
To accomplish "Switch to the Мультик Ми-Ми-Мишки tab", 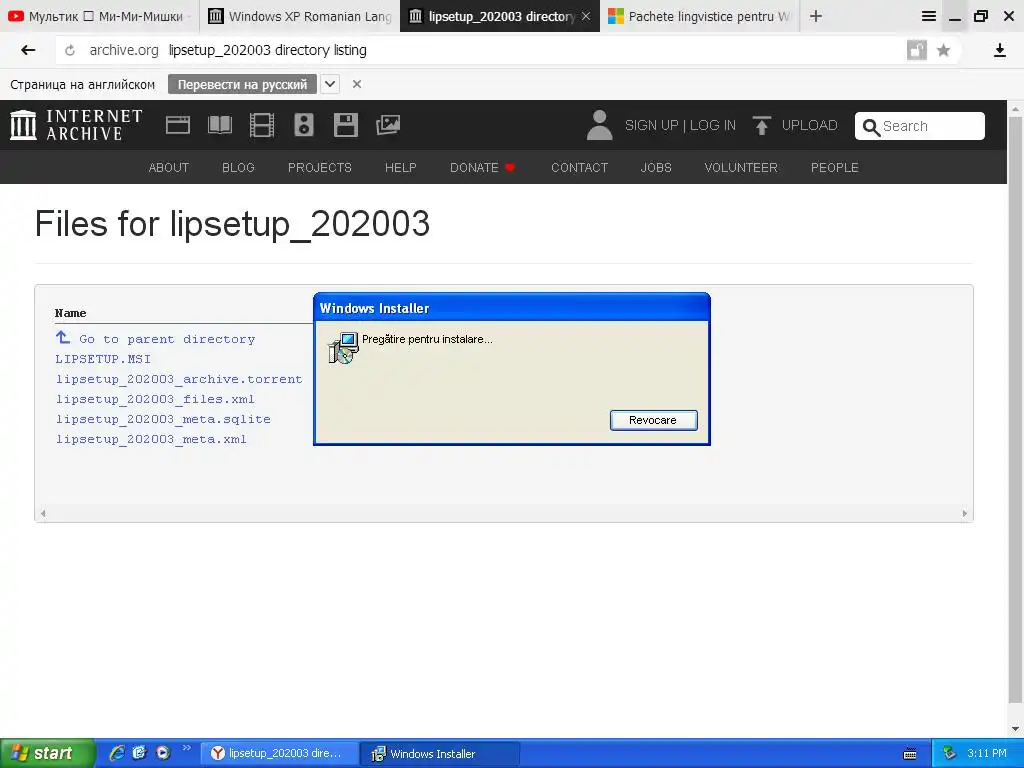I will click(x=99, y=16).
